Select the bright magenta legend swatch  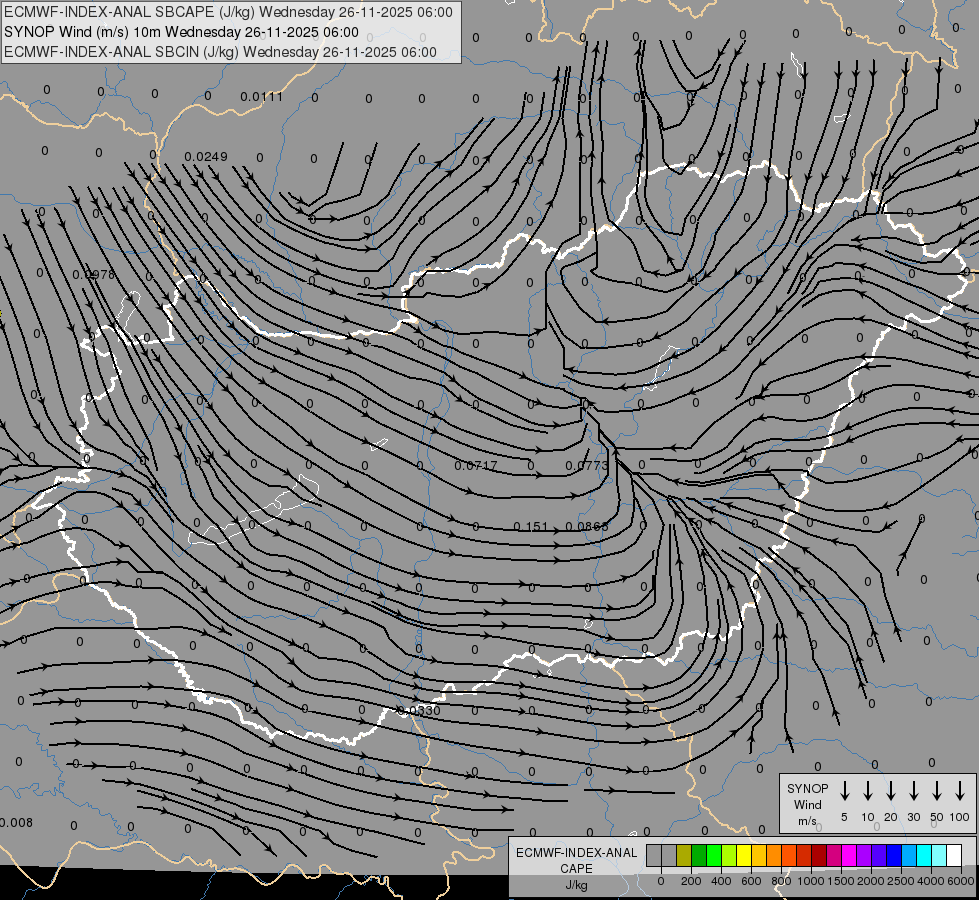tap(849, 855)
